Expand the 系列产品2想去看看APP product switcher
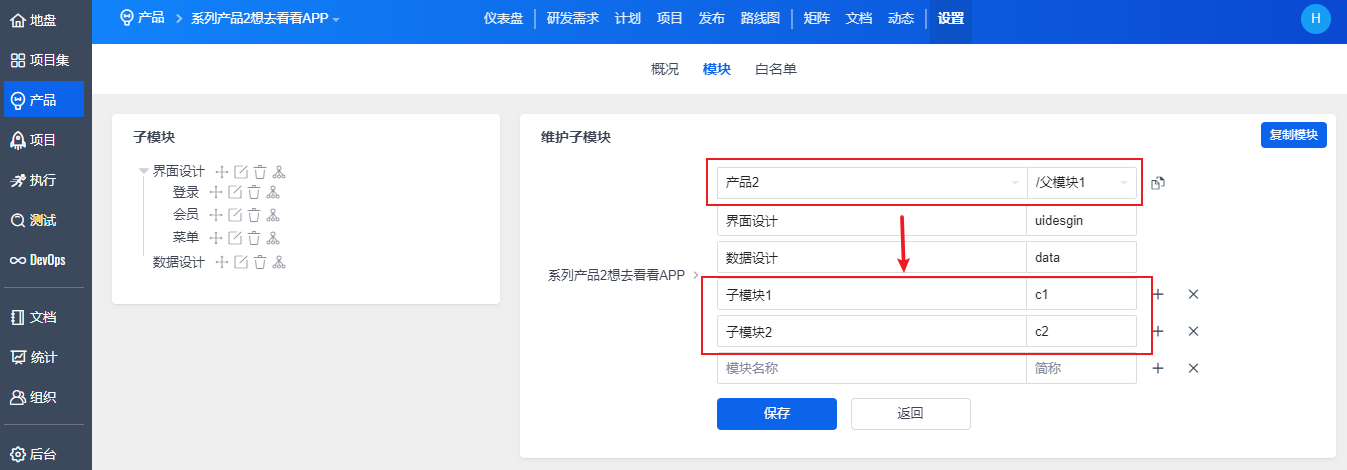The width and height of the screenshot is (1347, 470). [265, 19]
